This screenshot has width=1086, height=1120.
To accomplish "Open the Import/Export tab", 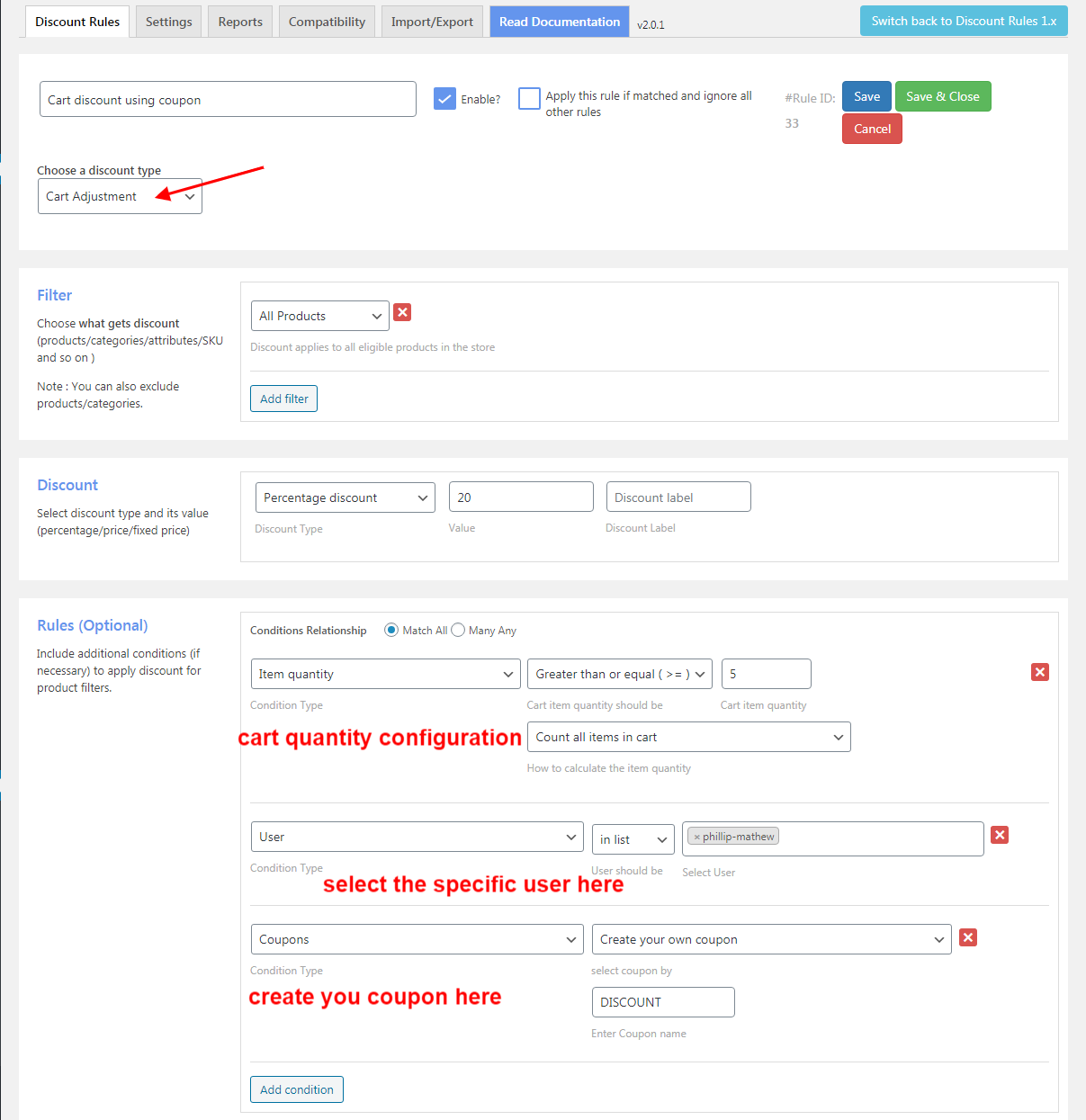I will click(432, 22).
